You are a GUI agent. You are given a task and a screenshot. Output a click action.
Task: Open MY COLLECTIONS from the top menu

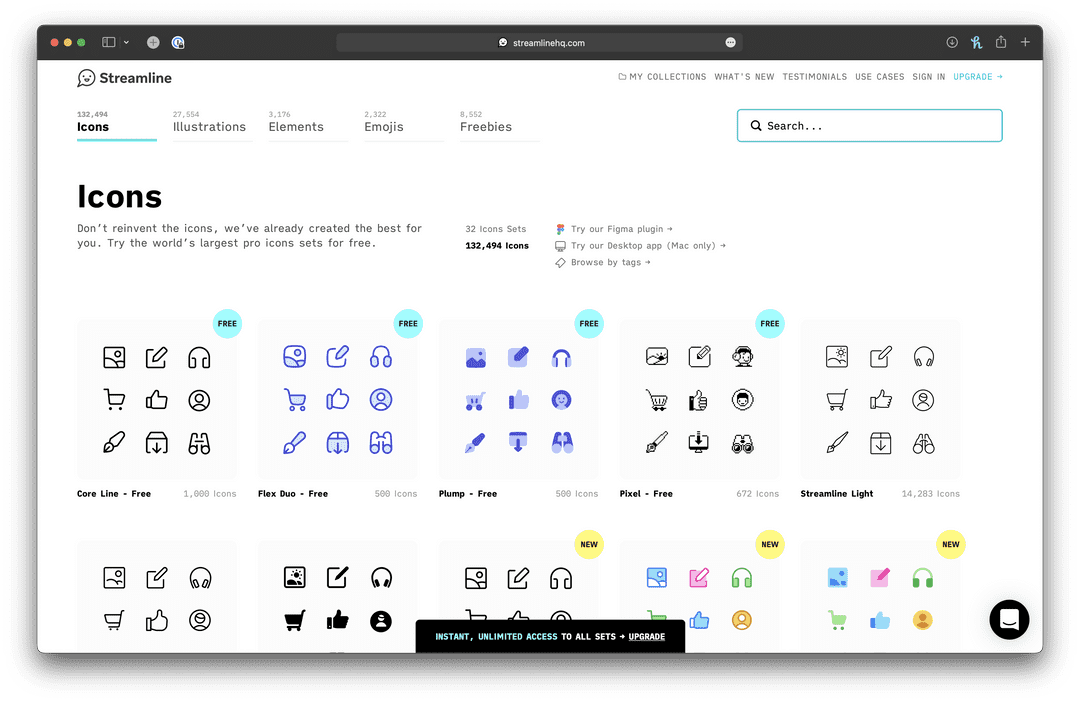click(x=662, y=77)
